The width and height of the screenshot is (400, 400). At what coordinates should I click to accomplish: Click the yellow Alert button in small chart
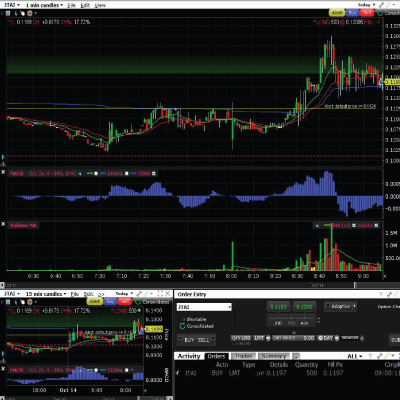(x=94, y=301)
